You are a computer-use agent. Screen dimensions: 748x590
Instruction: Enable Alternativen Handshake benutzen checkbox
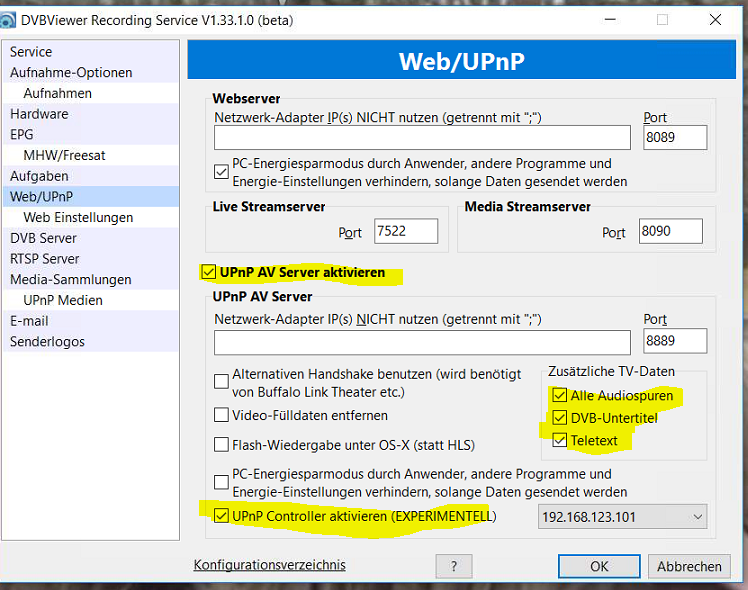tap(221, 382)
